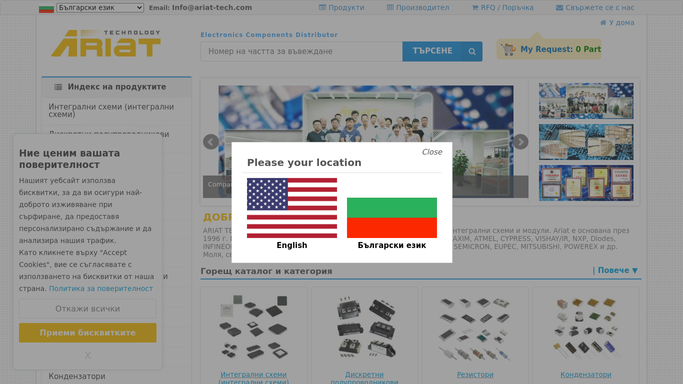The height and width of the screenshot is (384, 683).
Task: Open Политика за поверителност link
Action: (101, 288)
